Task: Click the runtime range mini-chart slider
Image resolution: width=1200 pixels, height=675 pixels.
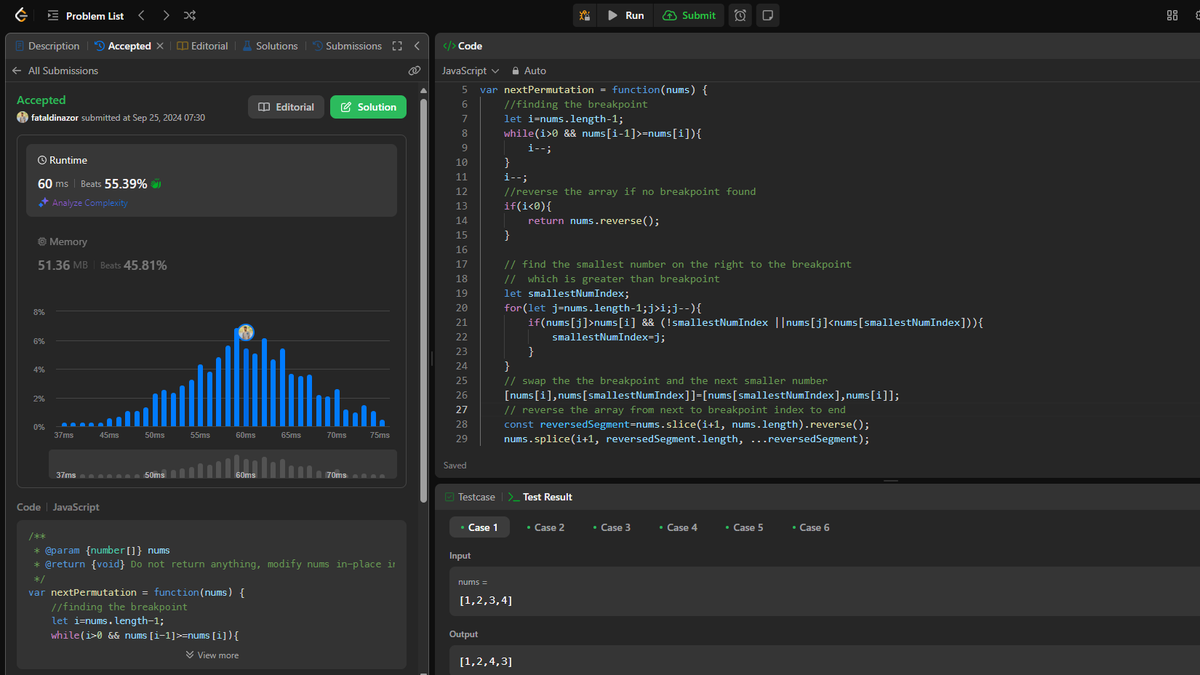Action: (223, 464)
